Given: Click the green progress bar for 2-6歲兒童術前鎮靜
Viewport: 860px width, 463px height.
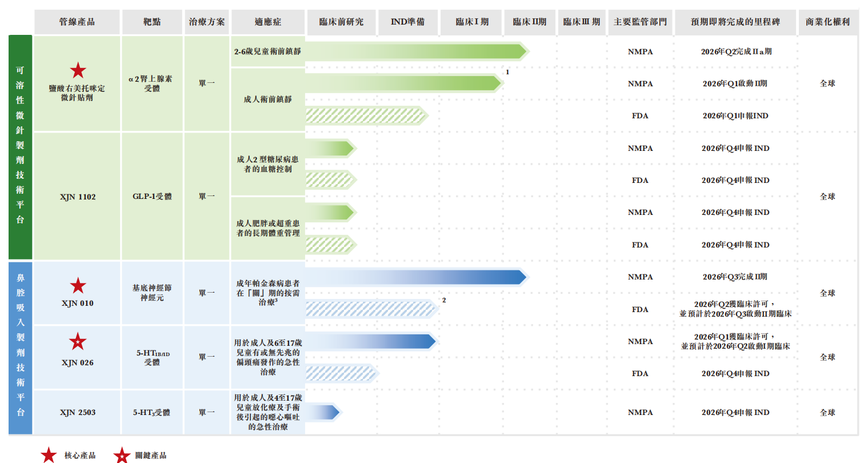Looking at the screenshot, I should [x=417, y=52].
